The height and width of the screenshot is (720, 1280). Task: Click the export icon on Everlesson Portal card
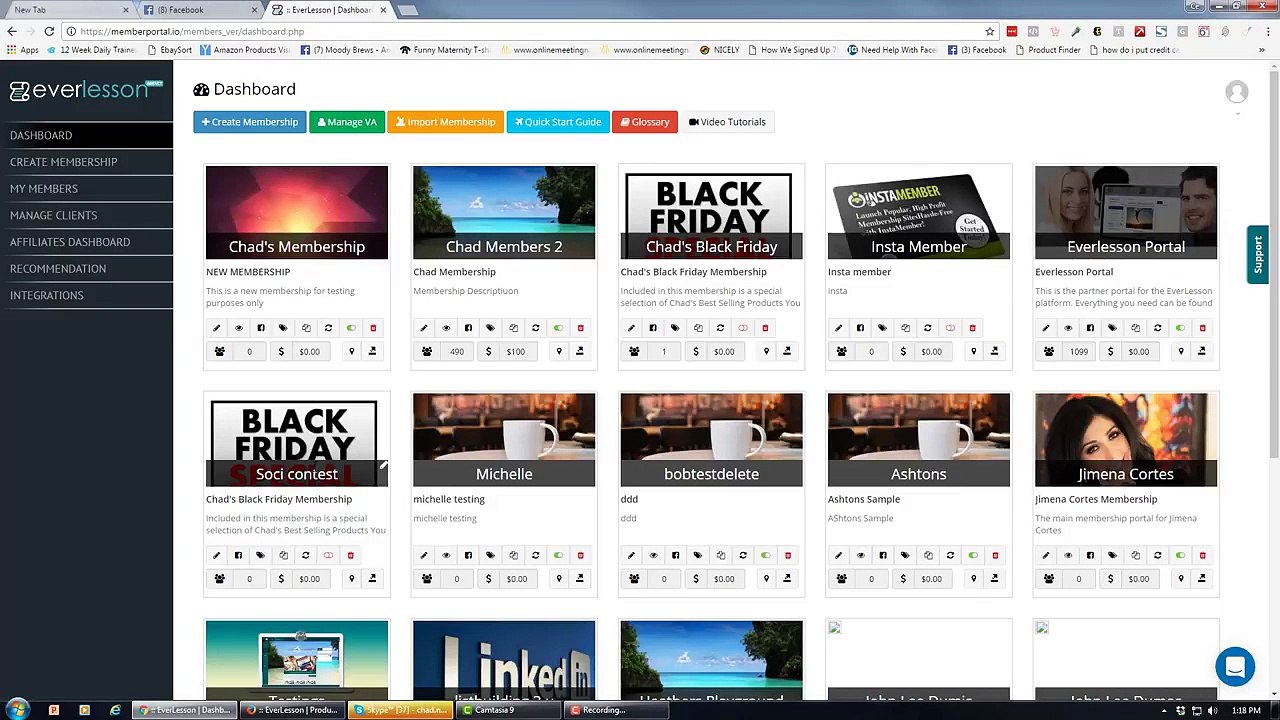(1202, 351)
